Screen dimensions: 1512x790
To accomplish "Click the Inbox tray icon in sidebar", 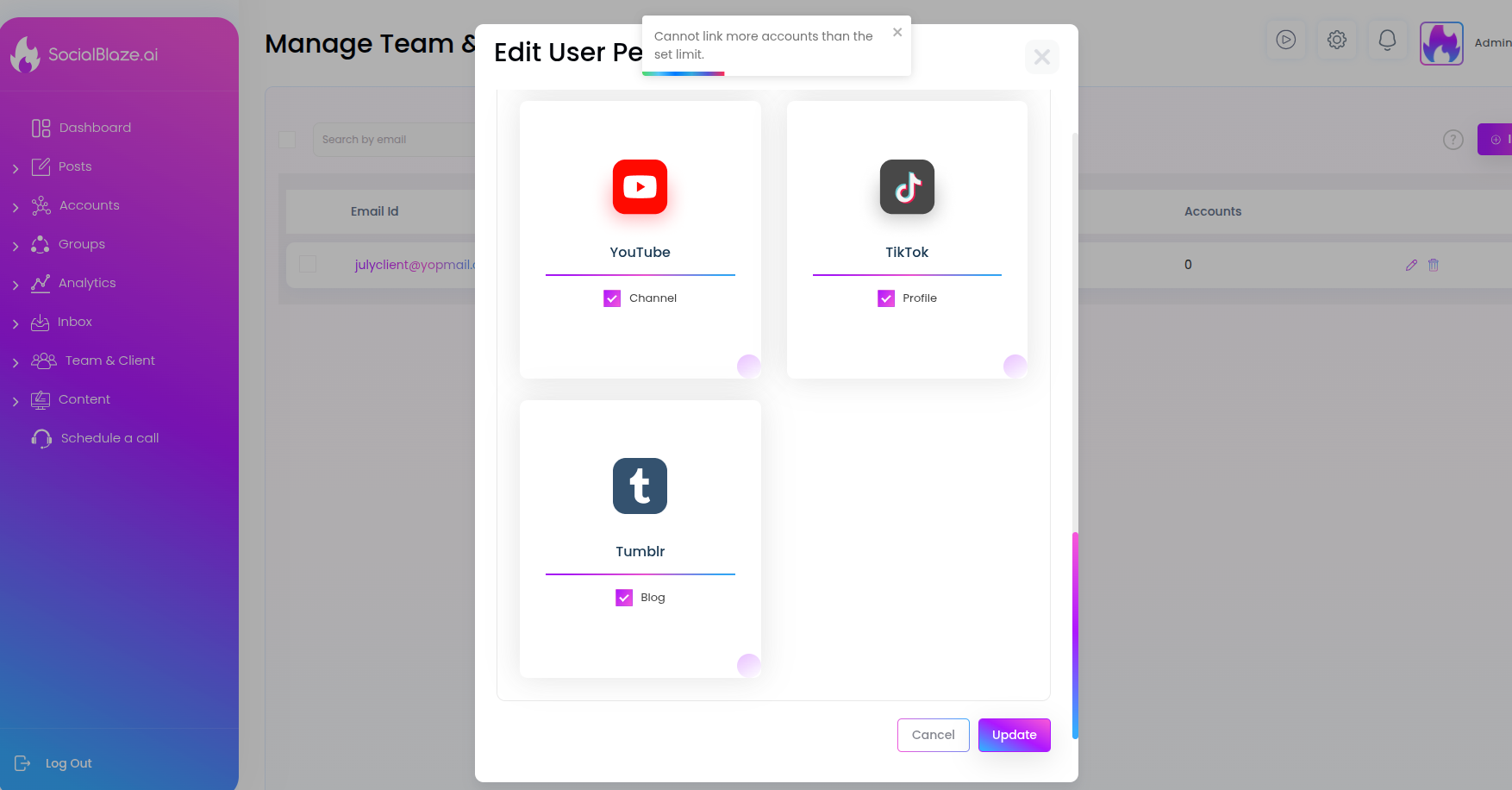I will [x=40, y=322].
